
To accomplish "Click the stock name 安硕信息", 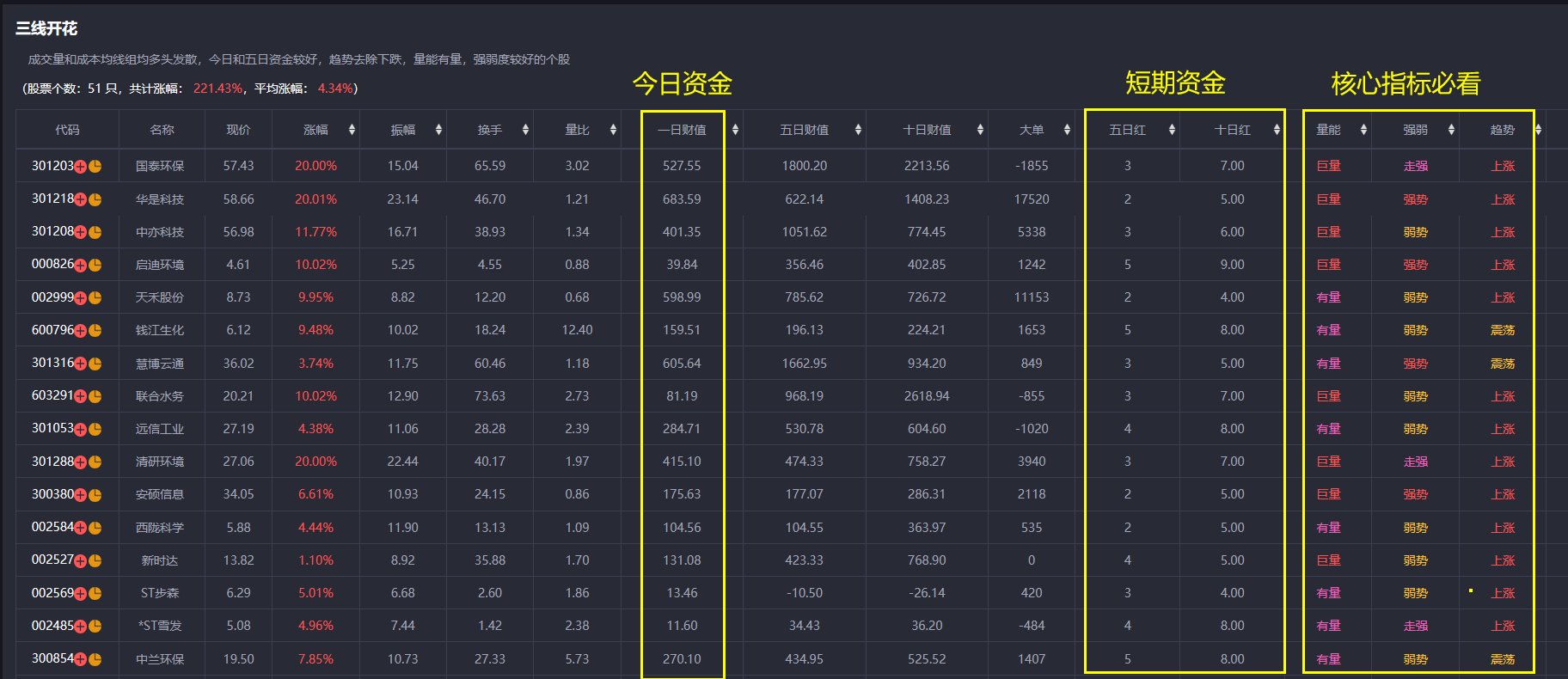I will pos(160,494).
